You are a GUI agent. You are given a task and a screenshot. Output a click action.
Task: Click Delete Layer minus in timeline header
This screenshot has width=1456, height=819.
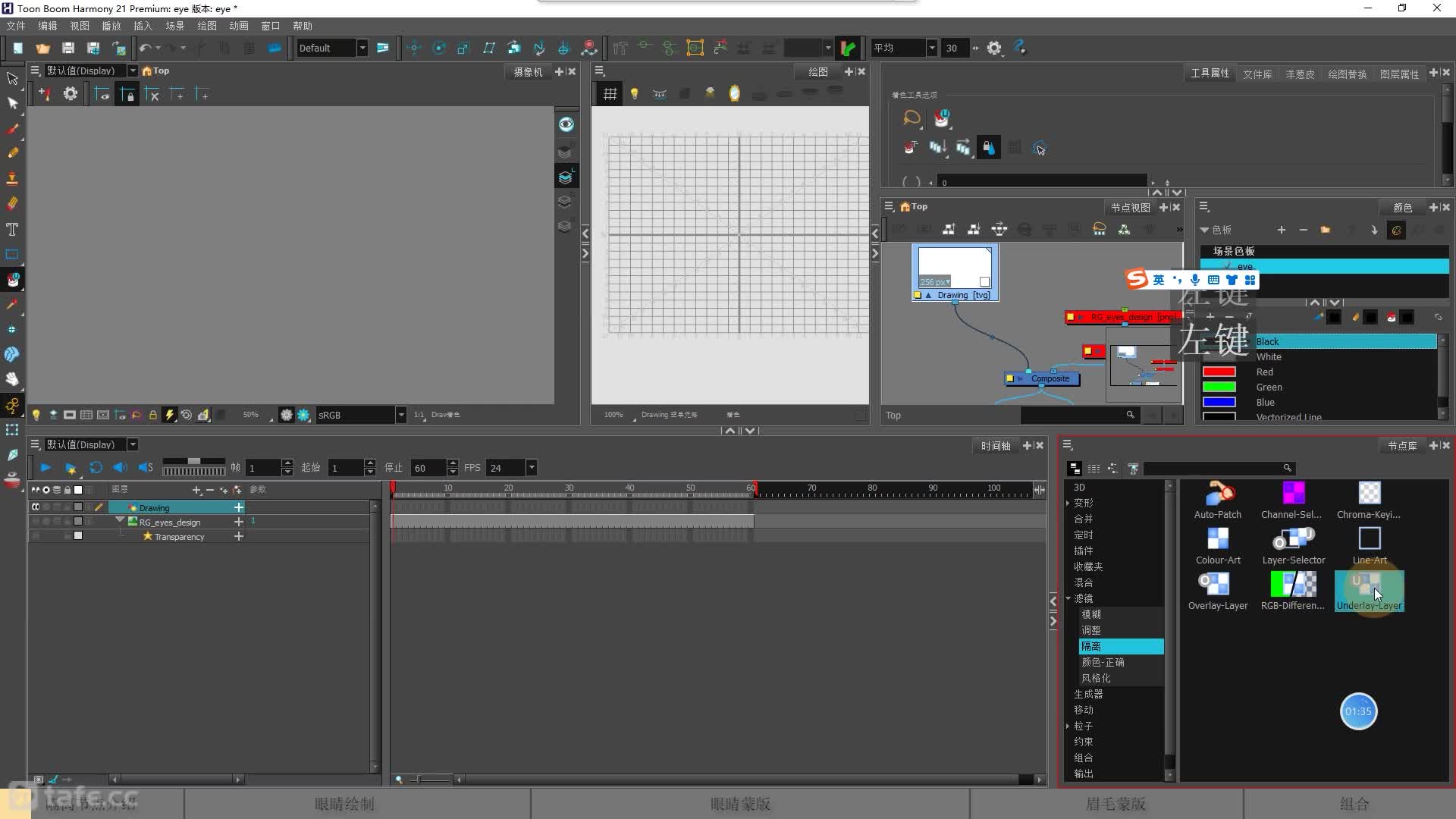[210, 490]
